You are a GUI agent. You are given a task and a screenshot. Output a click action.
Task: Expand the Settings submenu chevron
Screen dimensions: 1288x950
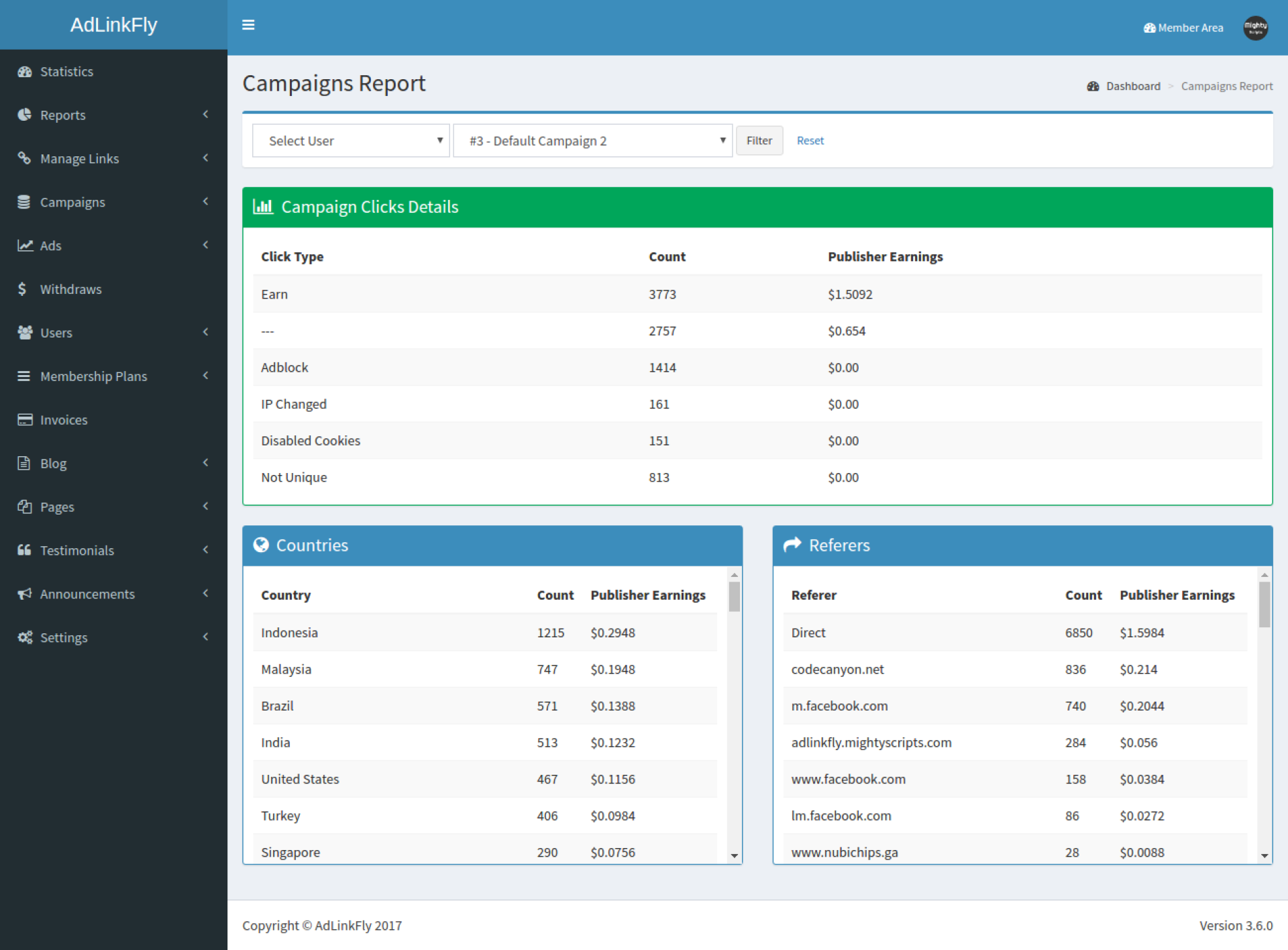(205, 637)
